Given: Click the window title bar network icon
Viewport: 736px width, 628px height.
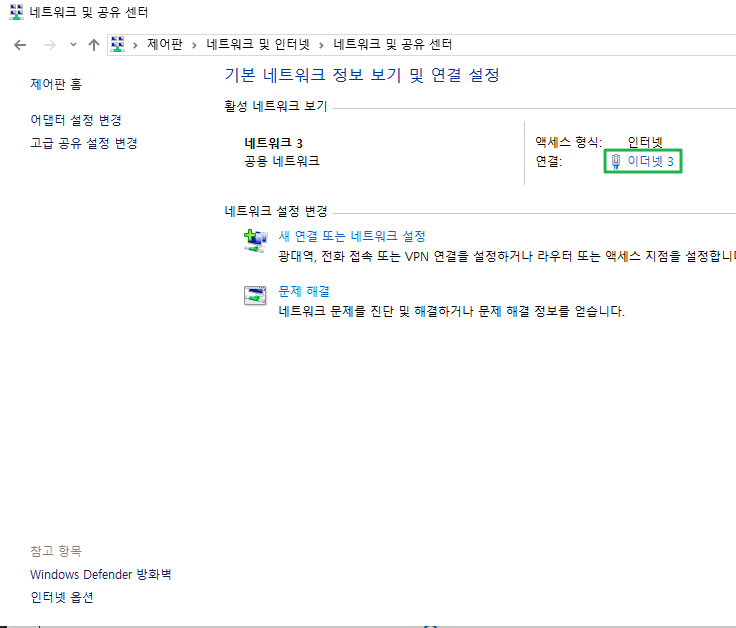Looking at the screenshot, I should (16, 12).
